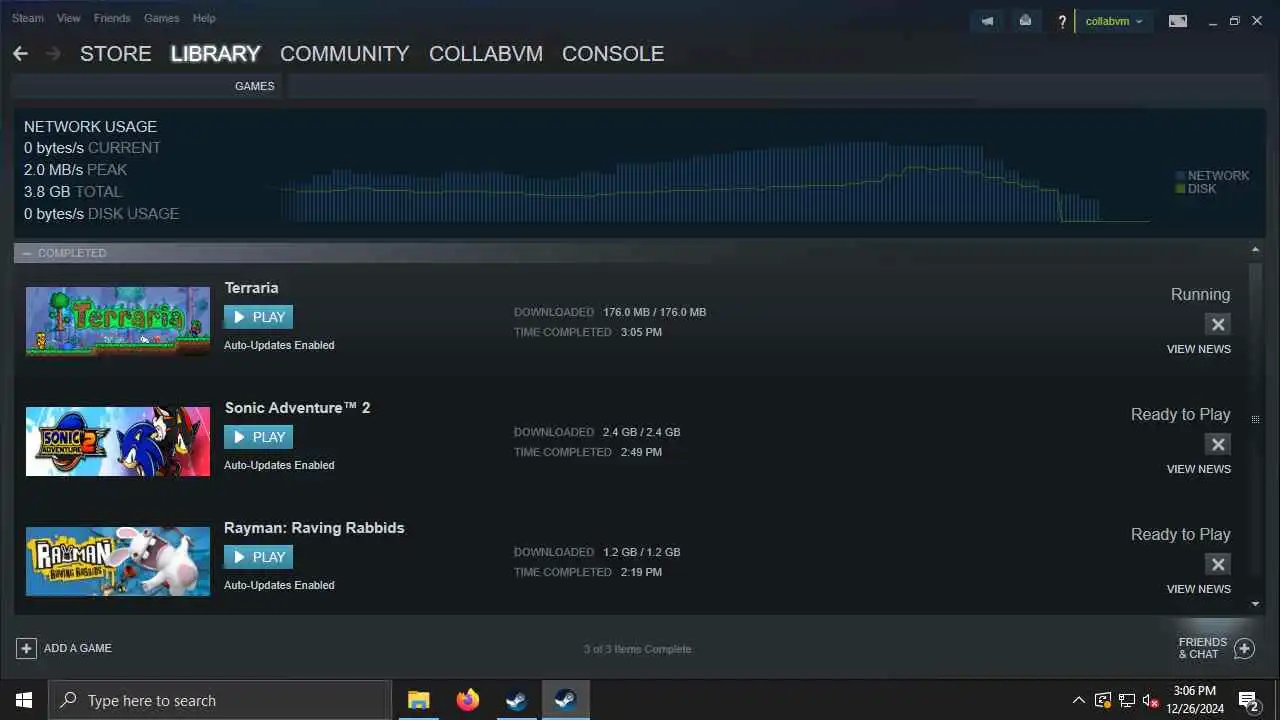The height and width of the screenshot is (720, 1280).
Task: Click the Windows taskbar search box
Action: (220, 700)
